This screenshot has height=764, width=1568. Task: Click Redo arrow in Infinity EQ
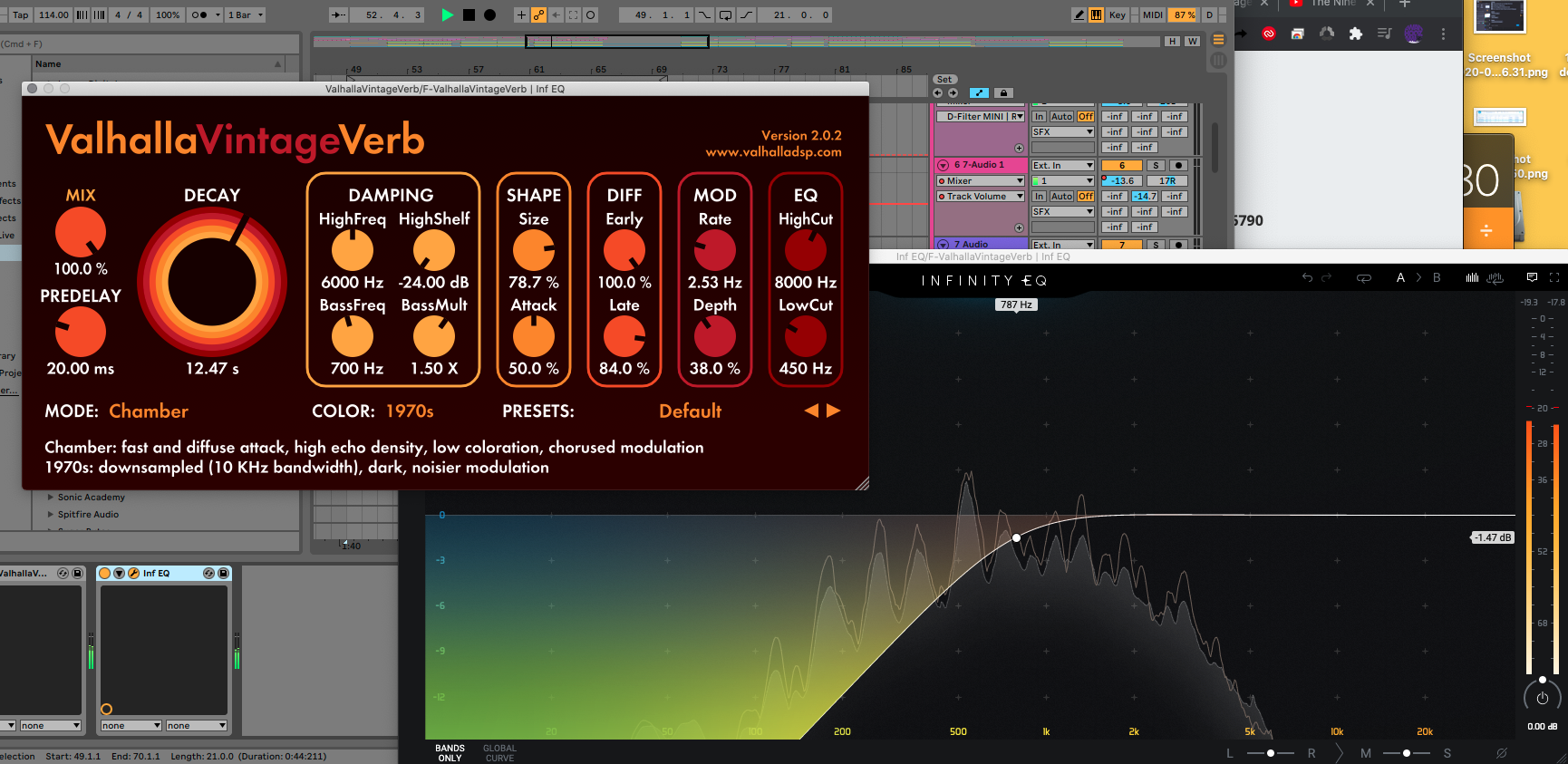1327,278
